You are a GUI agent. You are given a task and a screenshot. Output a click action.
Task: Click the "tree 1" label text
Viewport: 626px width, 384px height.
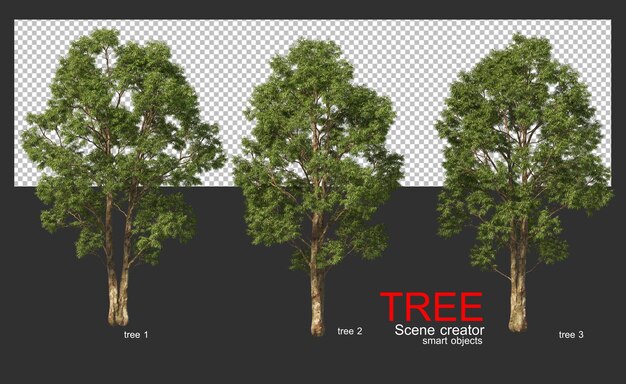point(136,335)
